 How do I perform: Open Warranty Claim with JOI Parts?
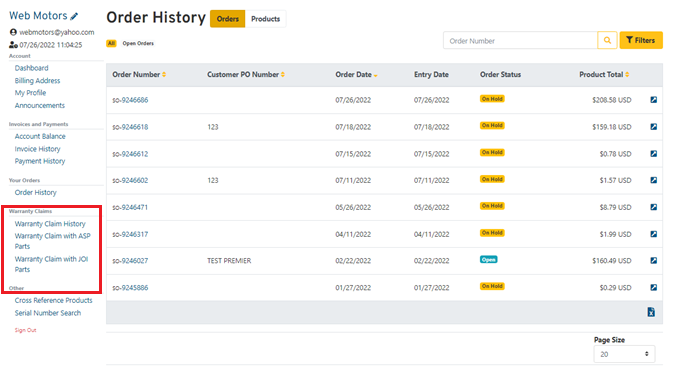click(x=51, y=264)
